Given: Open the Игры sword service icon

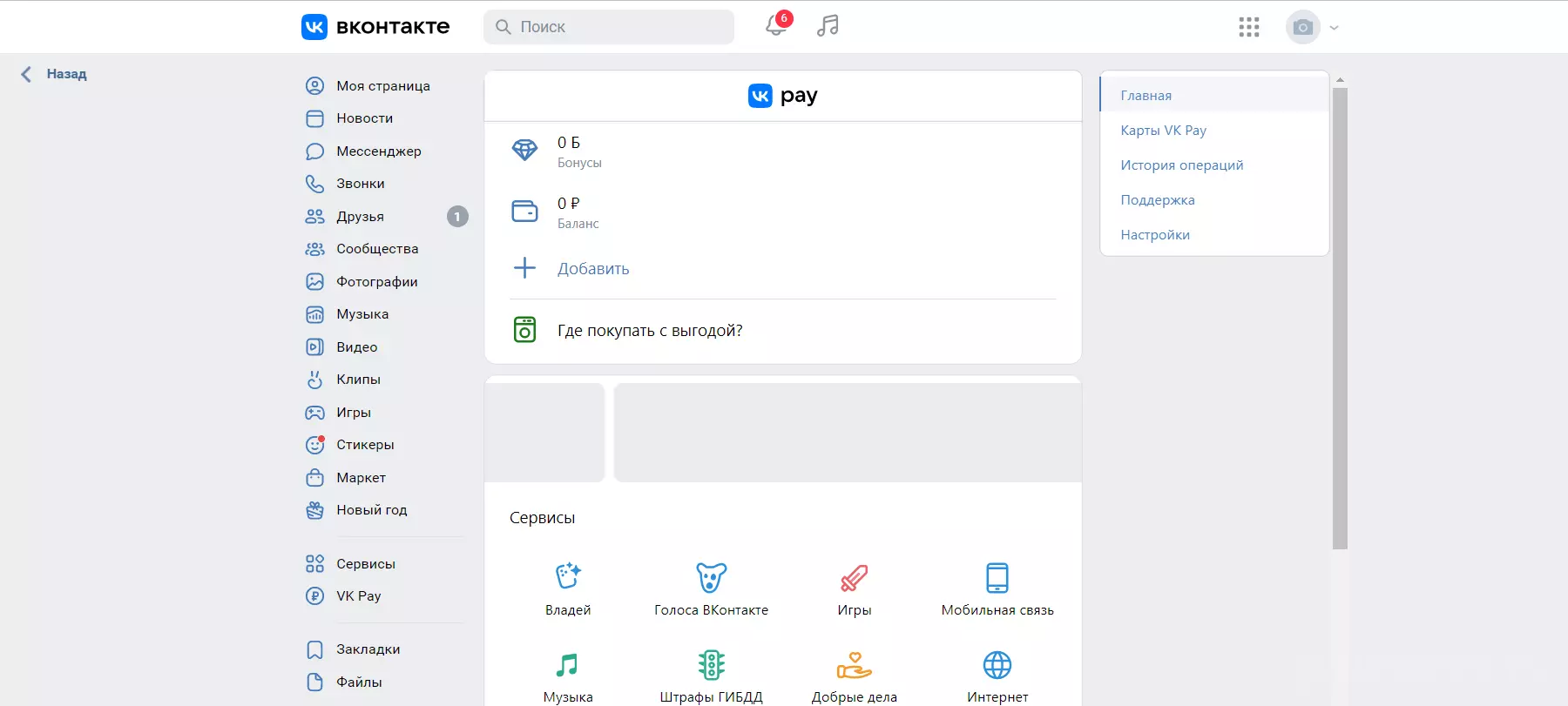Looking at the screenshot, I should click(x=855, y=578).
